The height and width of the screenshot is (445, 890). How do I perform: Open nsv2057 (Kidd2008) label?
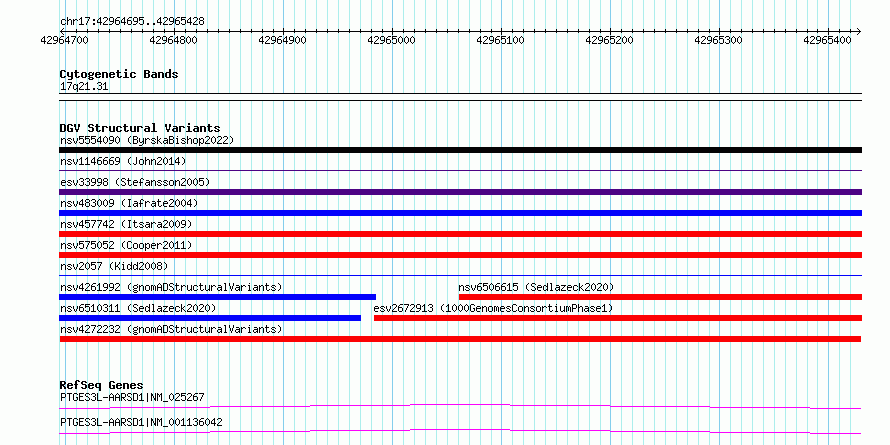114,266
